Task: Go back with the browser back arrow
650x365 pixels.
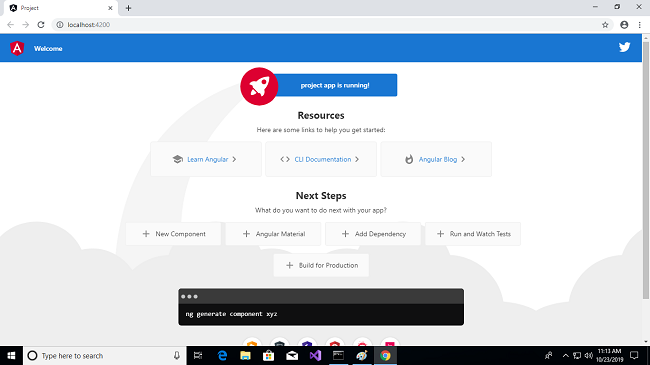Action: pos(10,25)
